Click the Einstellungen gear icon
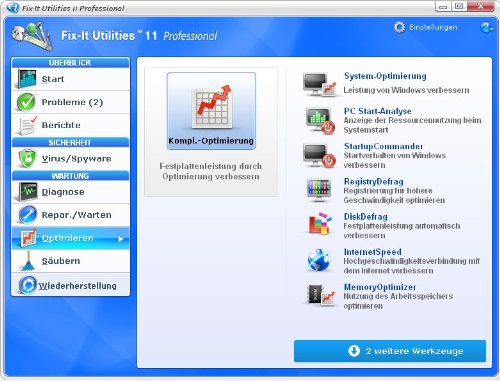Screen dimensions: 500x382 pos(399,27)
